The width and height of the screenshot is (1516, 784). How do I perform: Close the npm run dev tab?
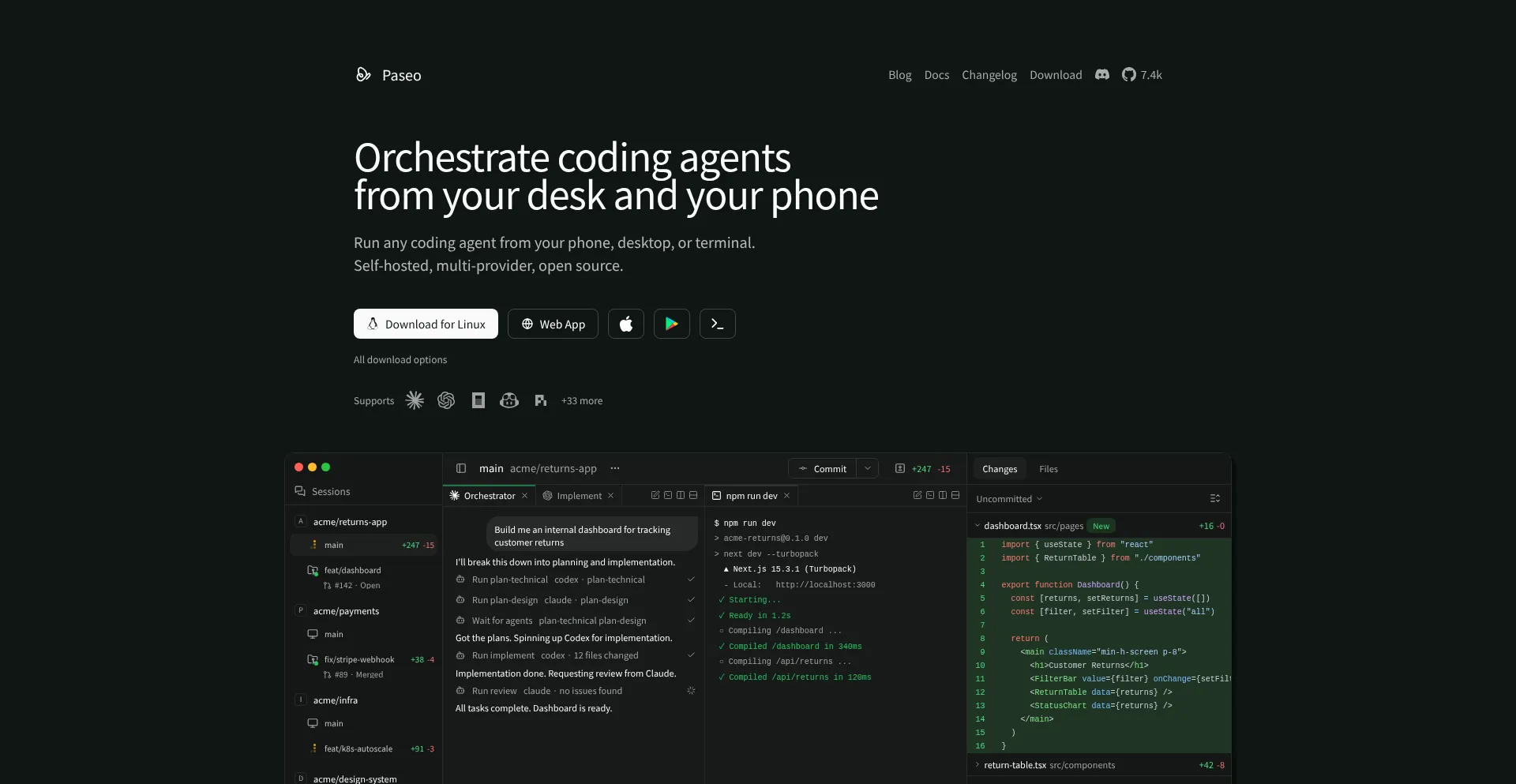click(x=786, y=496)
